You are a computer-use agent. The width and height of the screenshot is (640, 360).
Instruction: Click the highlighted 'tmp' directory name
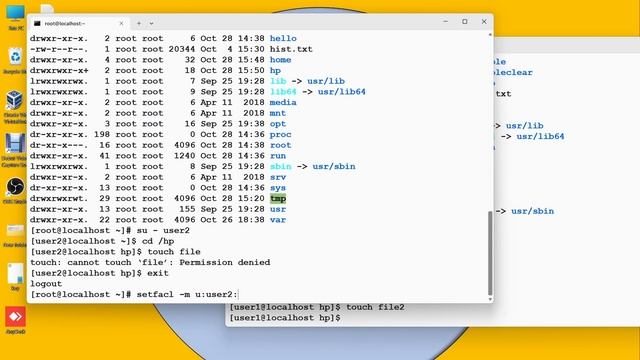[x=278, y=198]
